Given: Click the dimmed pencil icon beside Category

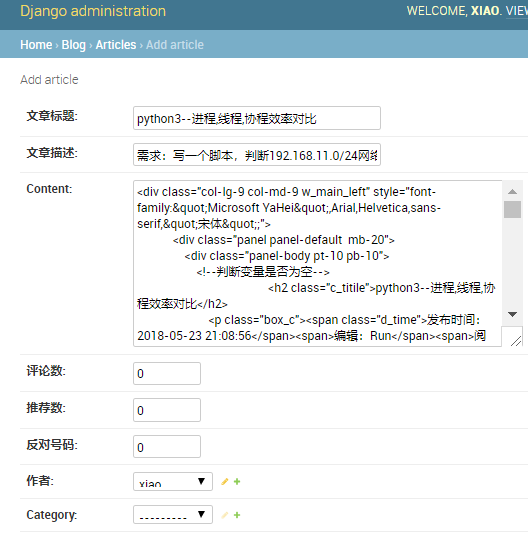Looking at the screenshot, I should coord(225,515).
